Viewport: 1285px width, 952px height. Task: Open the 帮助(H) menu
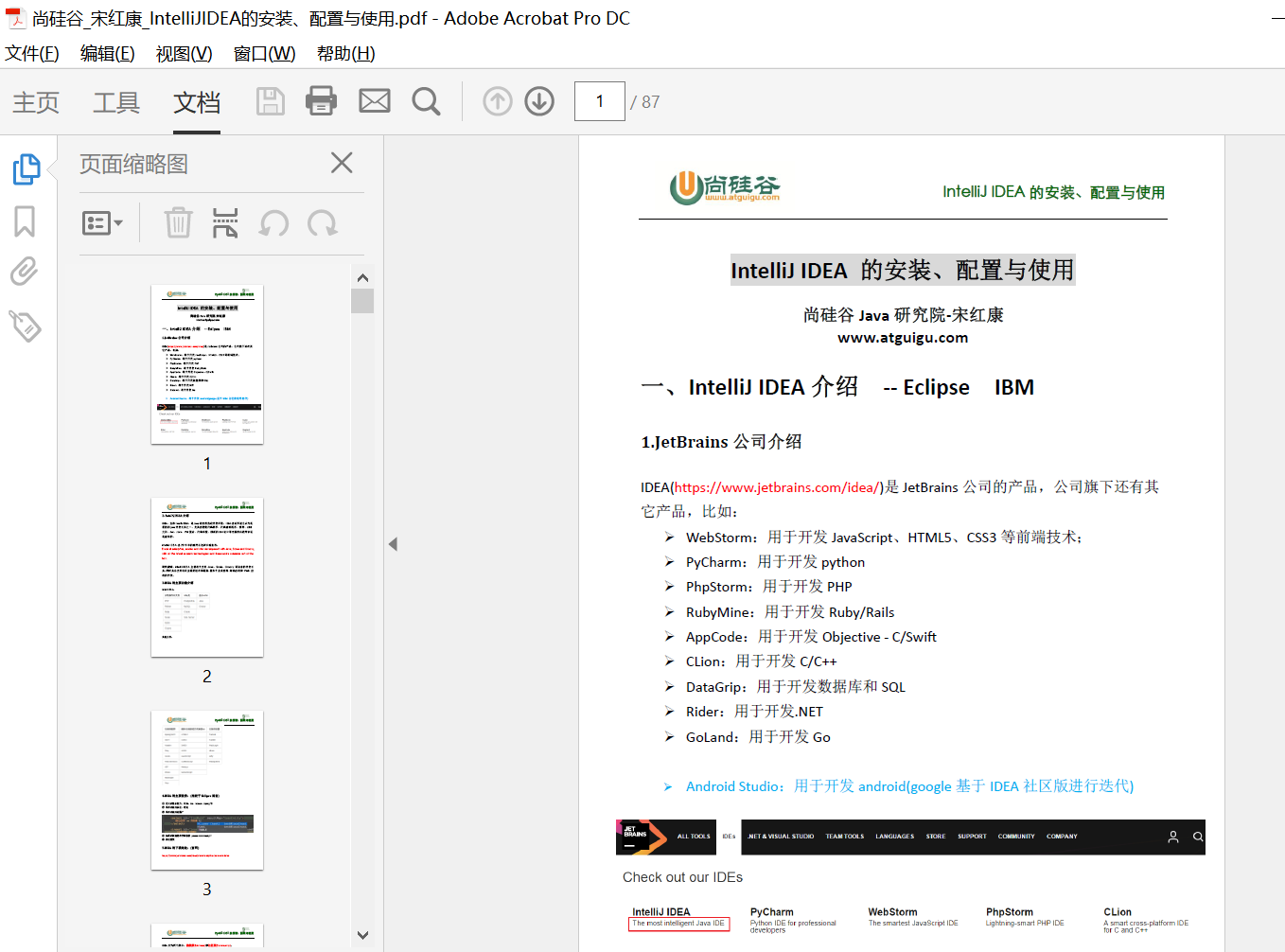coord(346,54)
